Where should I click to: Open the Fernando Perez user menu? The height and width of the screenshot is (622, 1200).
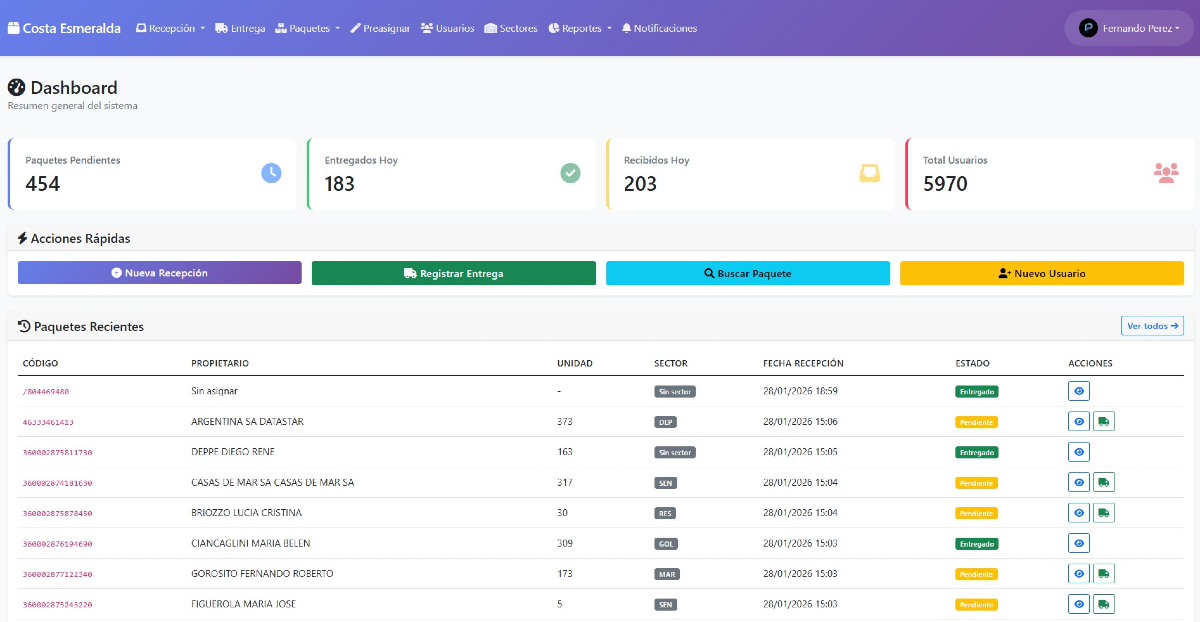click(1129, 28)
